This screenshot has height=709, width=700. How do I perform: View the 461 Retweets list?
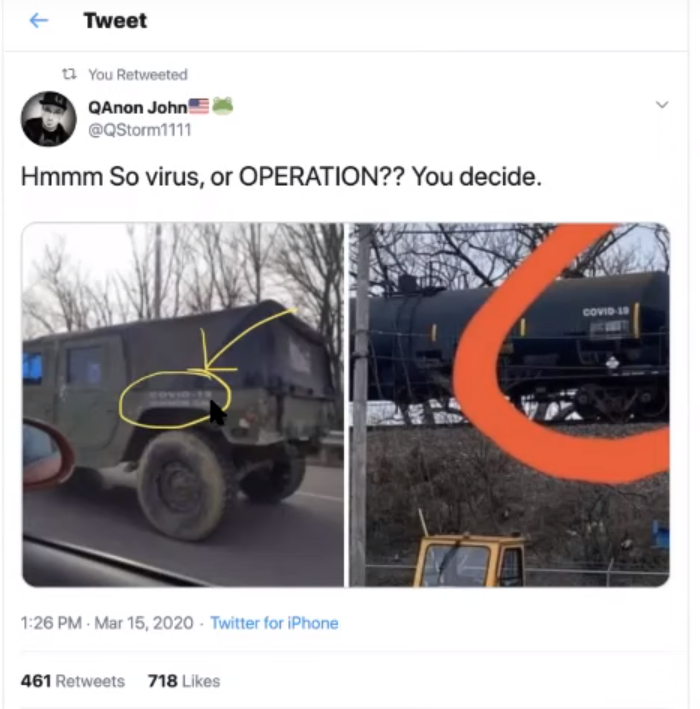click(73, 681)
